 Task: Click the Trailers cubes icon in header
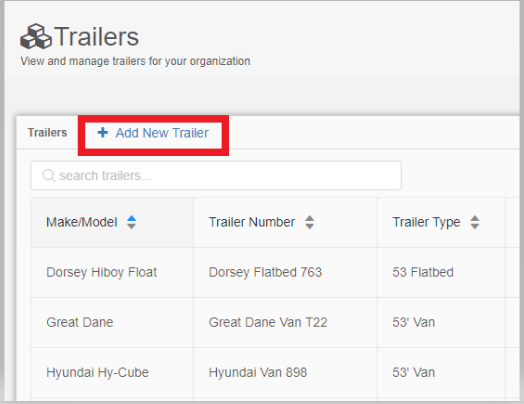pyautogui.click(x=36, y=36)
